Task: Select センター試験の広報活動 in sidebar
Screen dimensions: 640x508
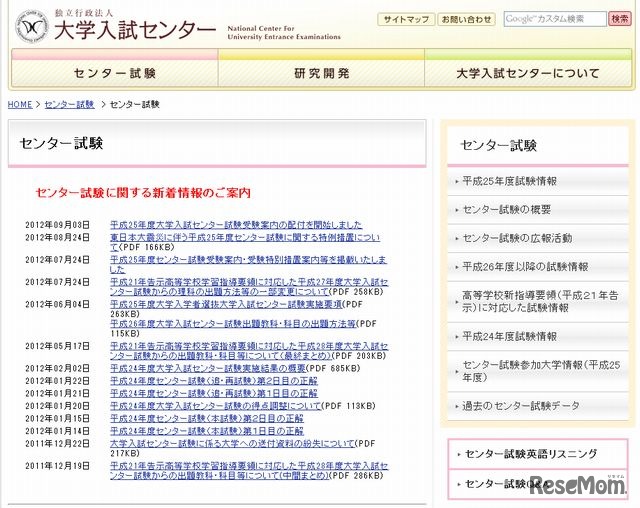Action: [538, 238]
